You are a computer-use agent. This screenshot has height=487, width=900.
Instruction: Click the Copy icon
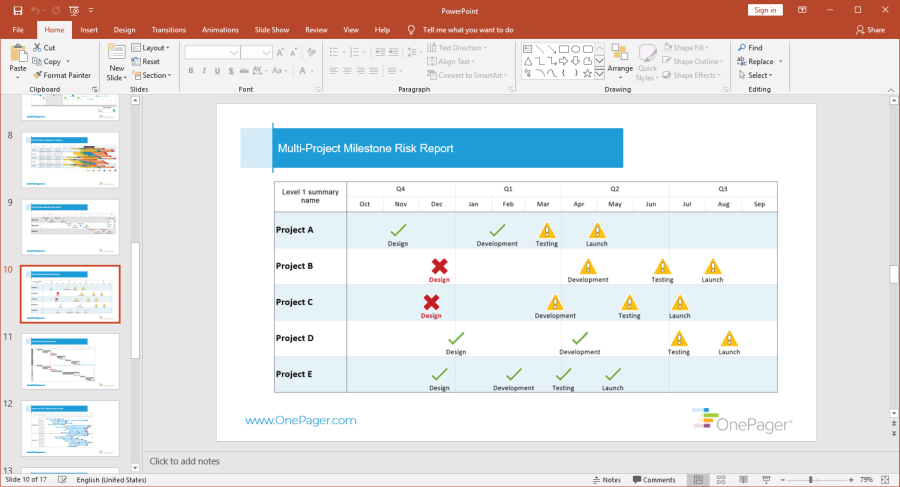[37, 61]
